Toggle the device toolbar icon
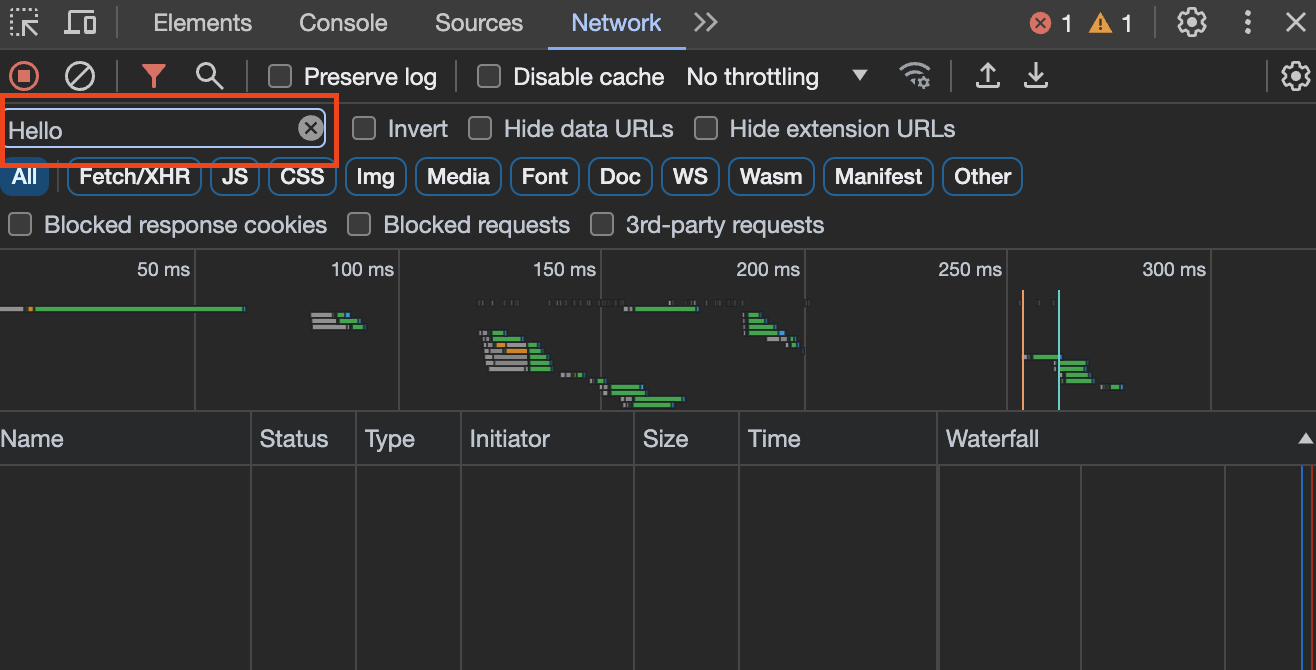The width and height of the screenshot is (1316, 670). coord(80,22)
